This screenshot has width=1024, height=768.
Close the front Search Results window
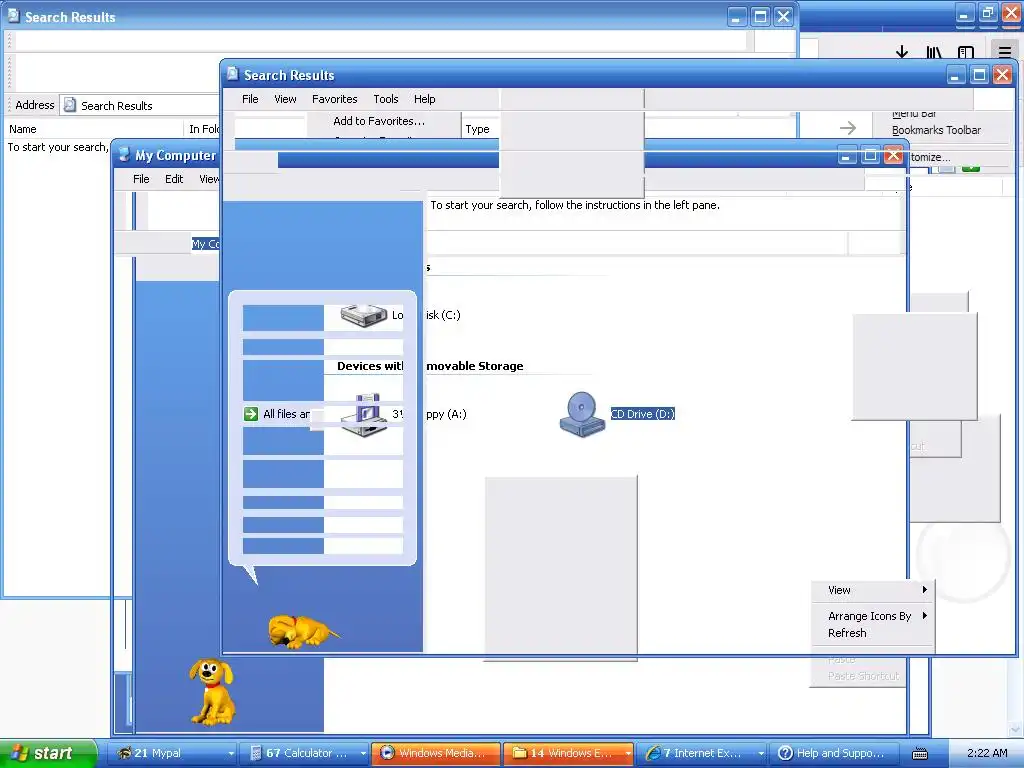point(1002,75)
